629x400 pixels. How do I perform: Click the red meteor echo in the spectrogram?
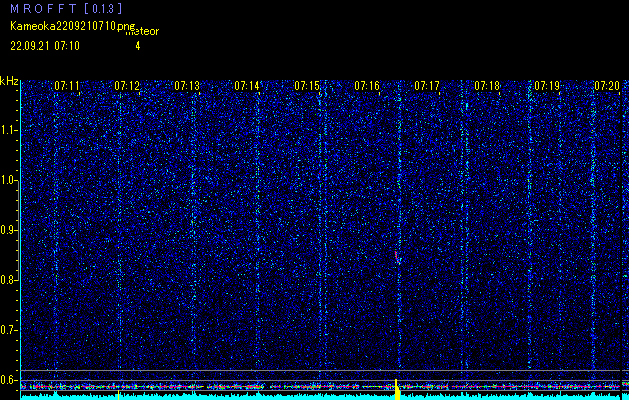[x=397, y=257]
